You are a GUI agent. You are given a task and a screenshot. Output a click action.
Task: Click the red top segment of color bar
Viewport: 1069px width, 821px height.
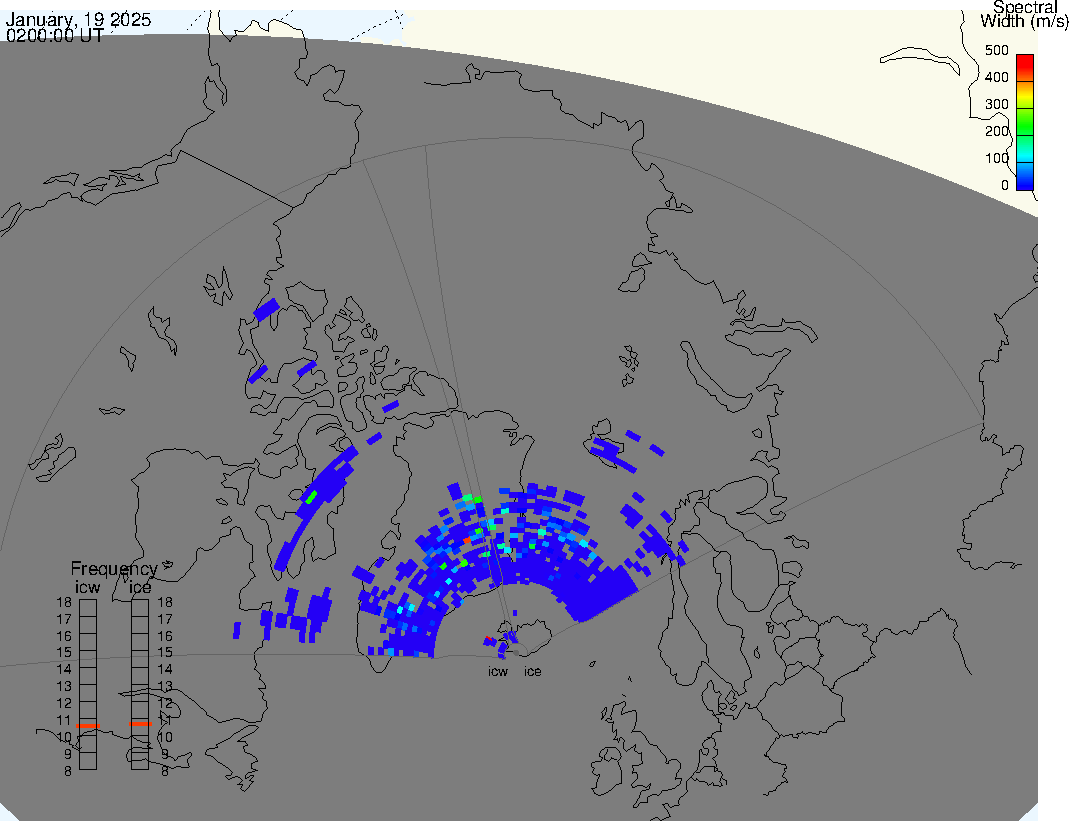click(x=1025, y=68)
